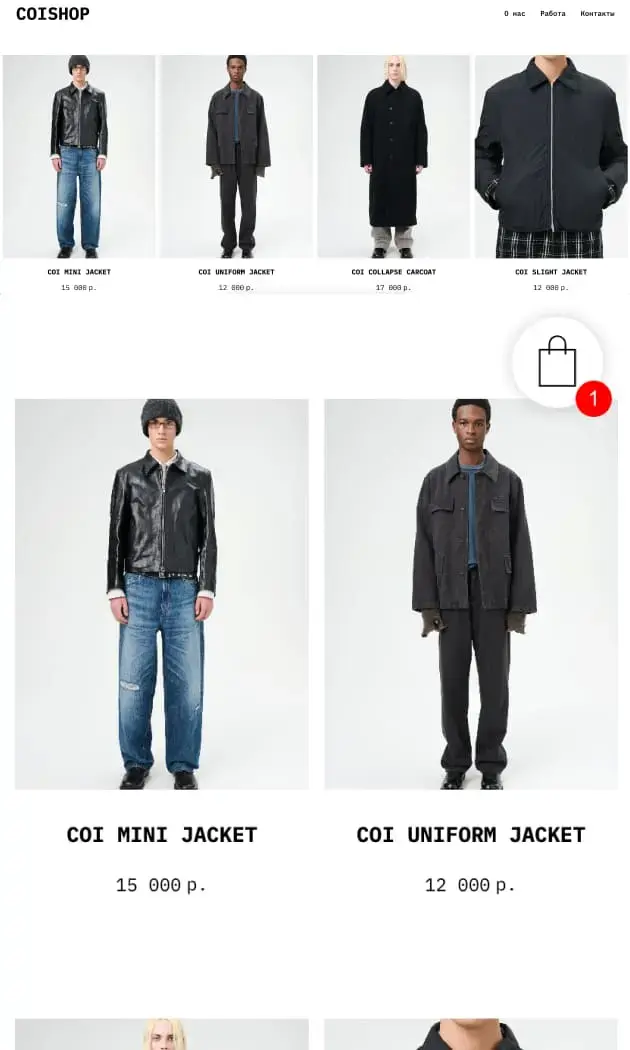Go to COISHOP home via logo
630x1050 pixels.
(x=52, y=14)
